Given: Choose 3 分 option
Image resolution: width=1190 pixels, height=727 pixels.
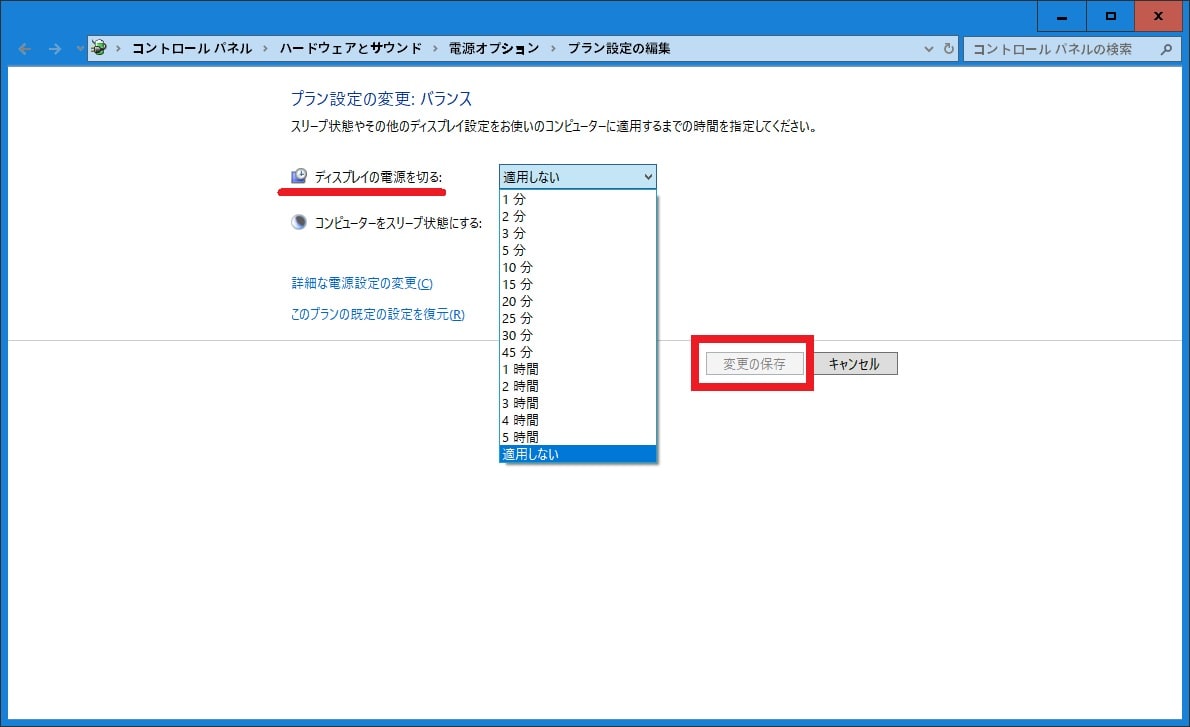Looking at the screenshot, I should pos(578,233).
